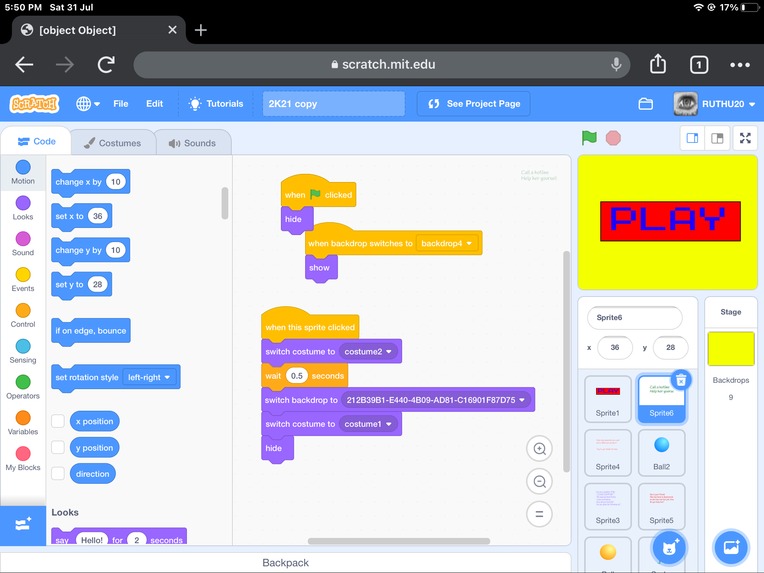
Task: Click the sprite x value 36 field
Action: [615, 347]
